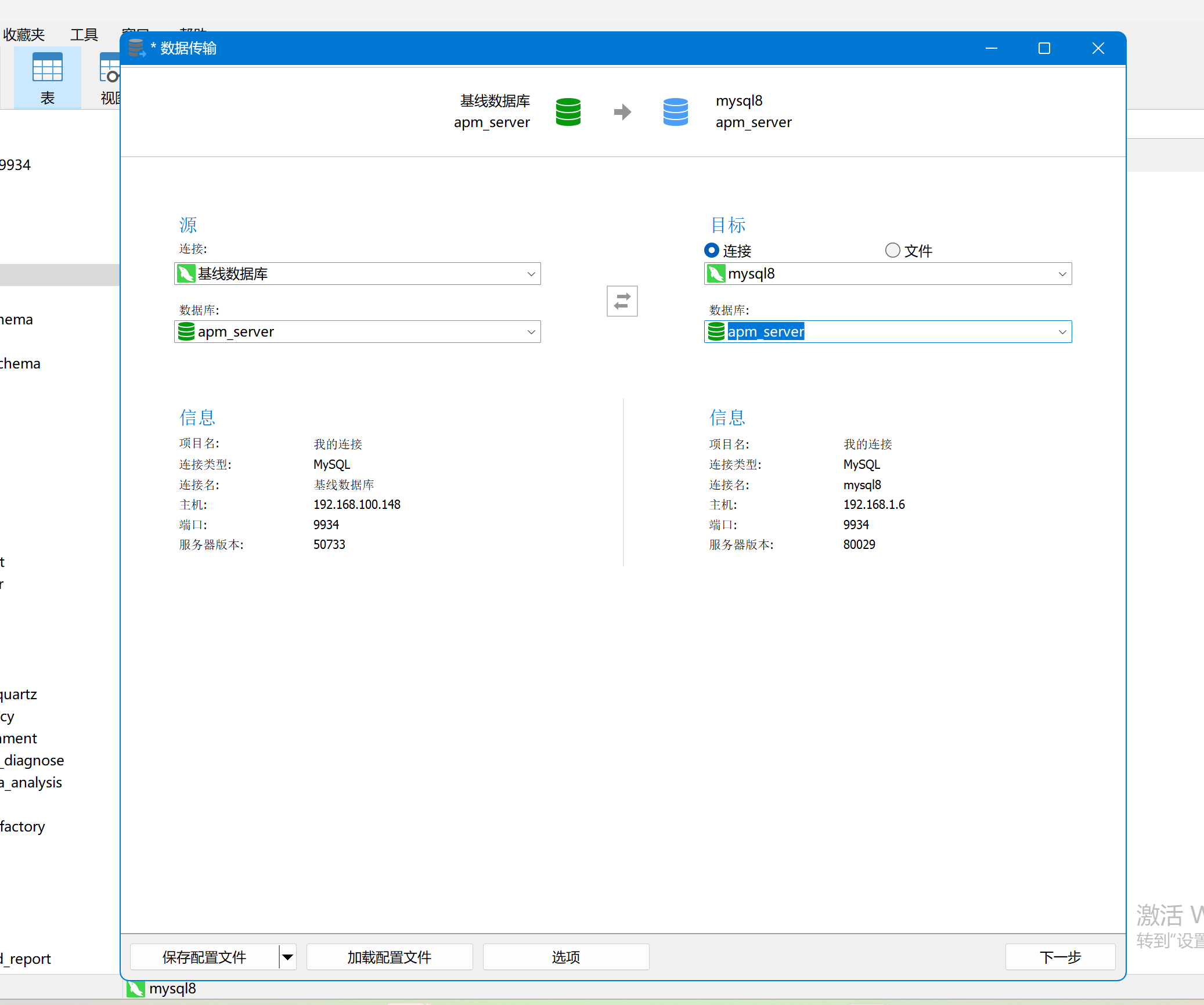Screen dimensions: 1204x1005
Task: Select _diagnose item in main window tree
Action: point(33,761)
